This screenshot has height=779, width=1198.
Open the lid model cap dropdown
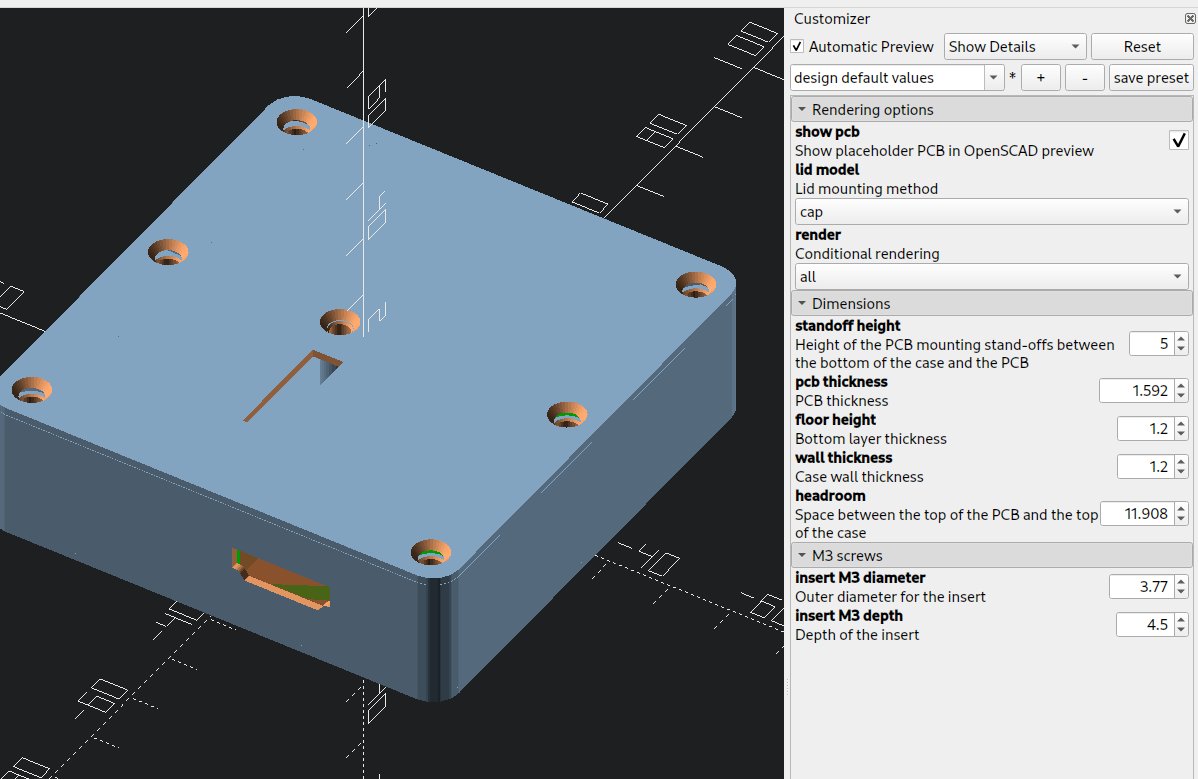(x=992, y=212)
